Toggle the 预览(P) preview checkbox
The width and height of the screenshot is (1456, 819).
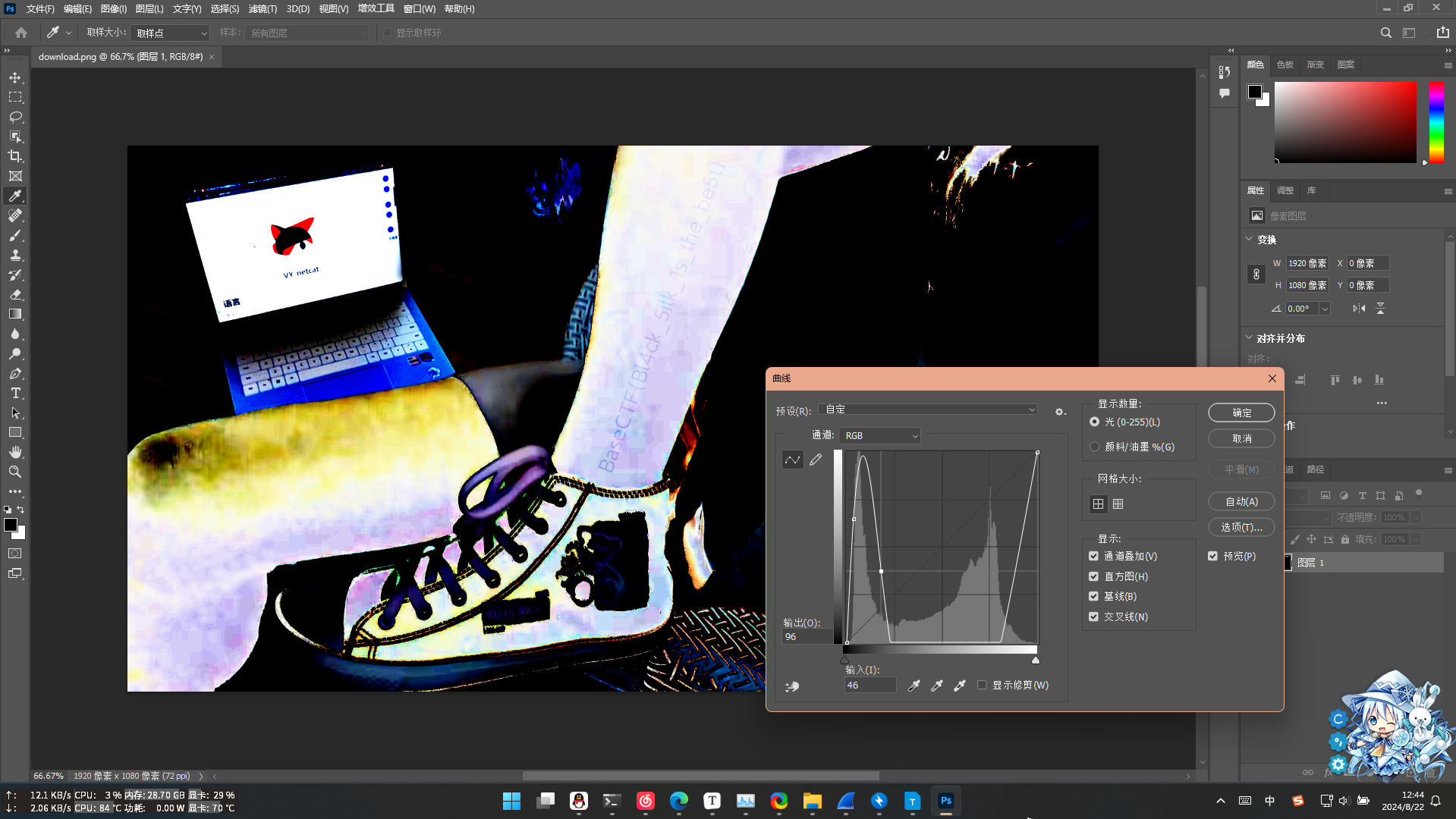[1212, 556]
